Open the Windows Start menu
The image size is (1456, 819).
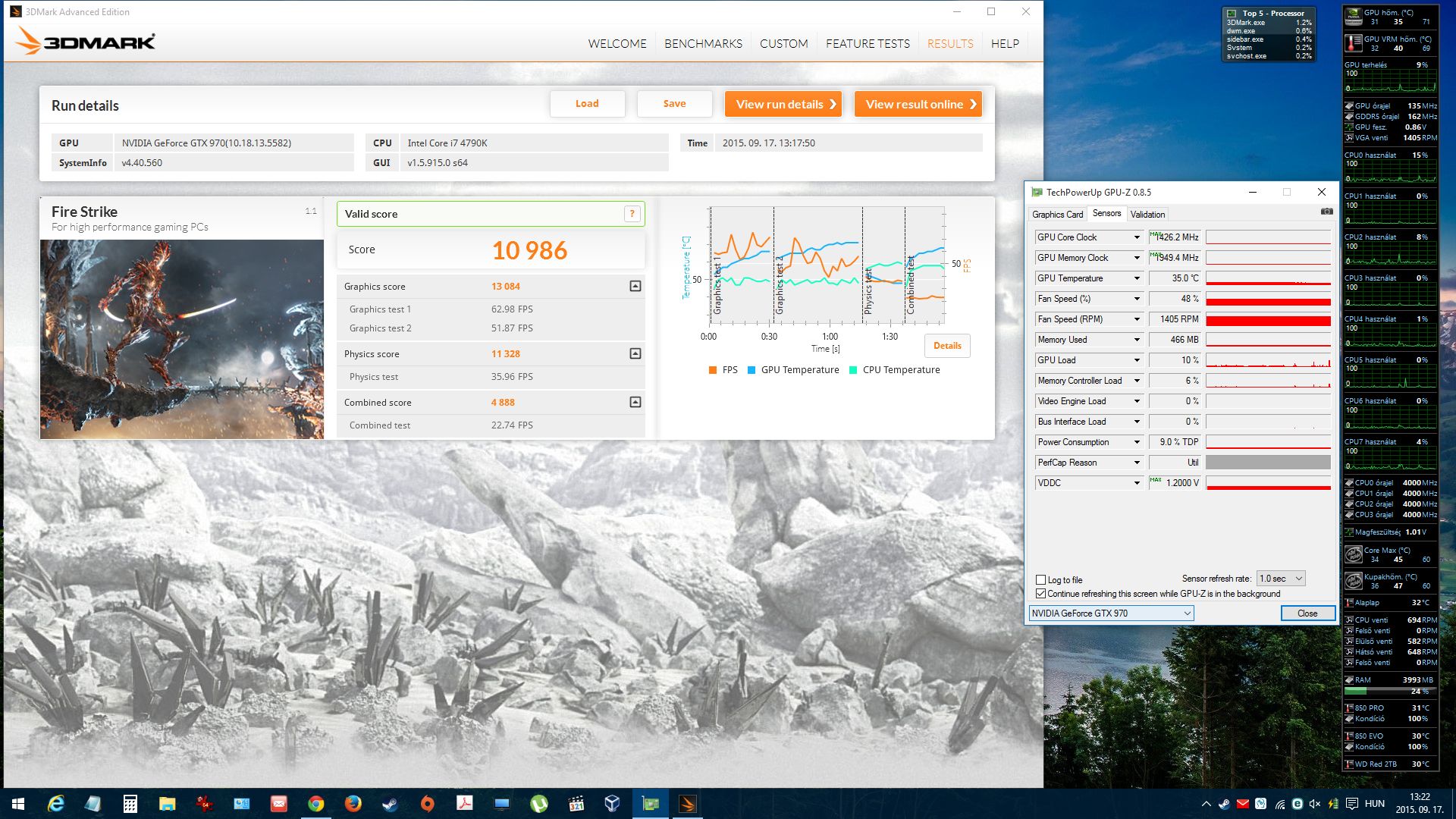[x=18, y=804]
